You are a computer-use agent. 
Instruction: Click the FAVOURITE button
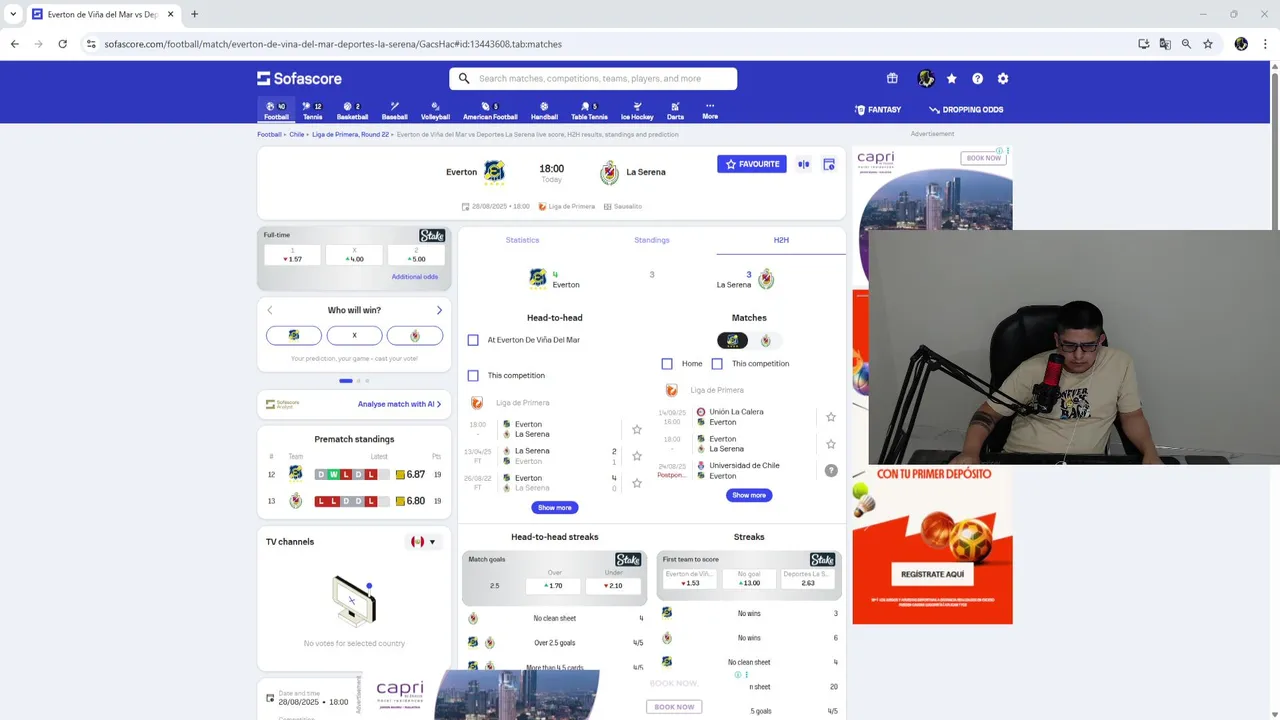click(752, 164)
